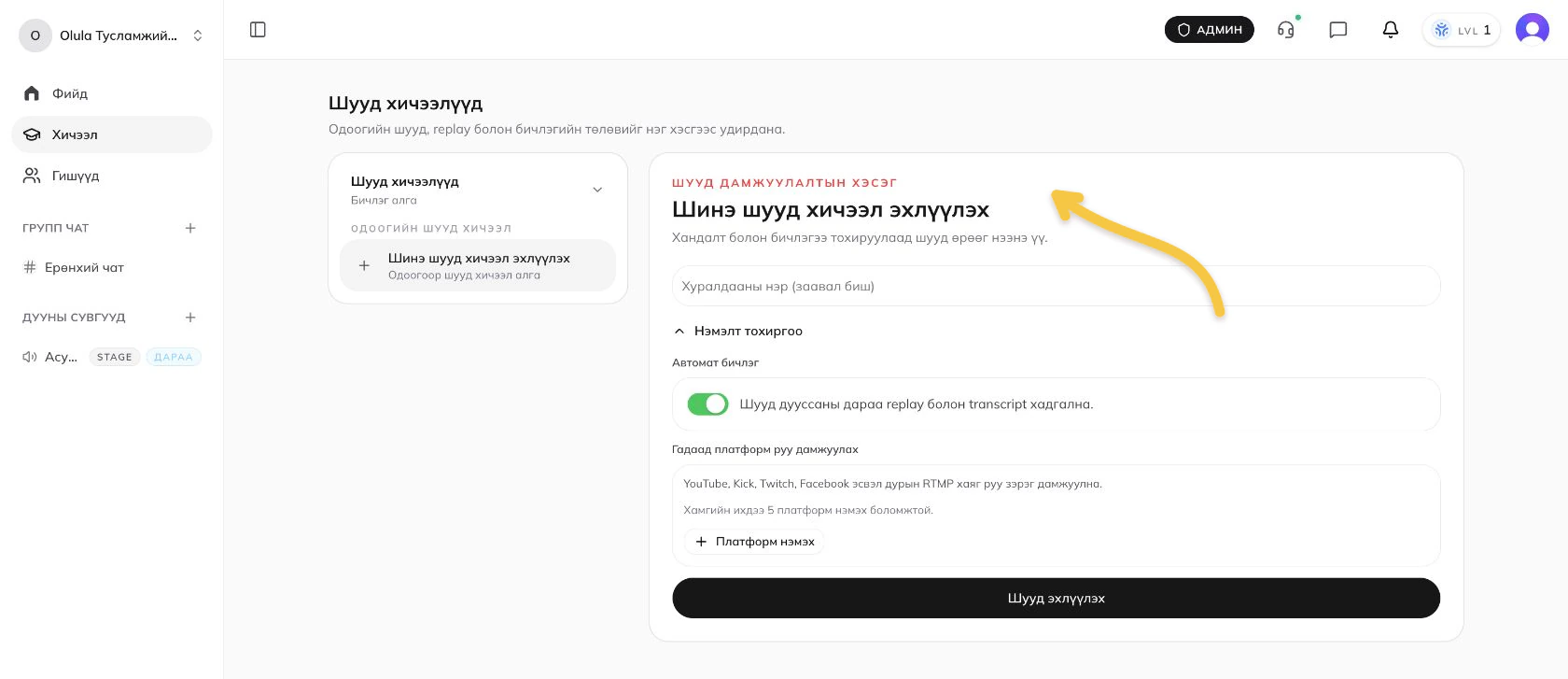
Task: Click the Бичлэг алга text
Action: (x=384, y=200)
